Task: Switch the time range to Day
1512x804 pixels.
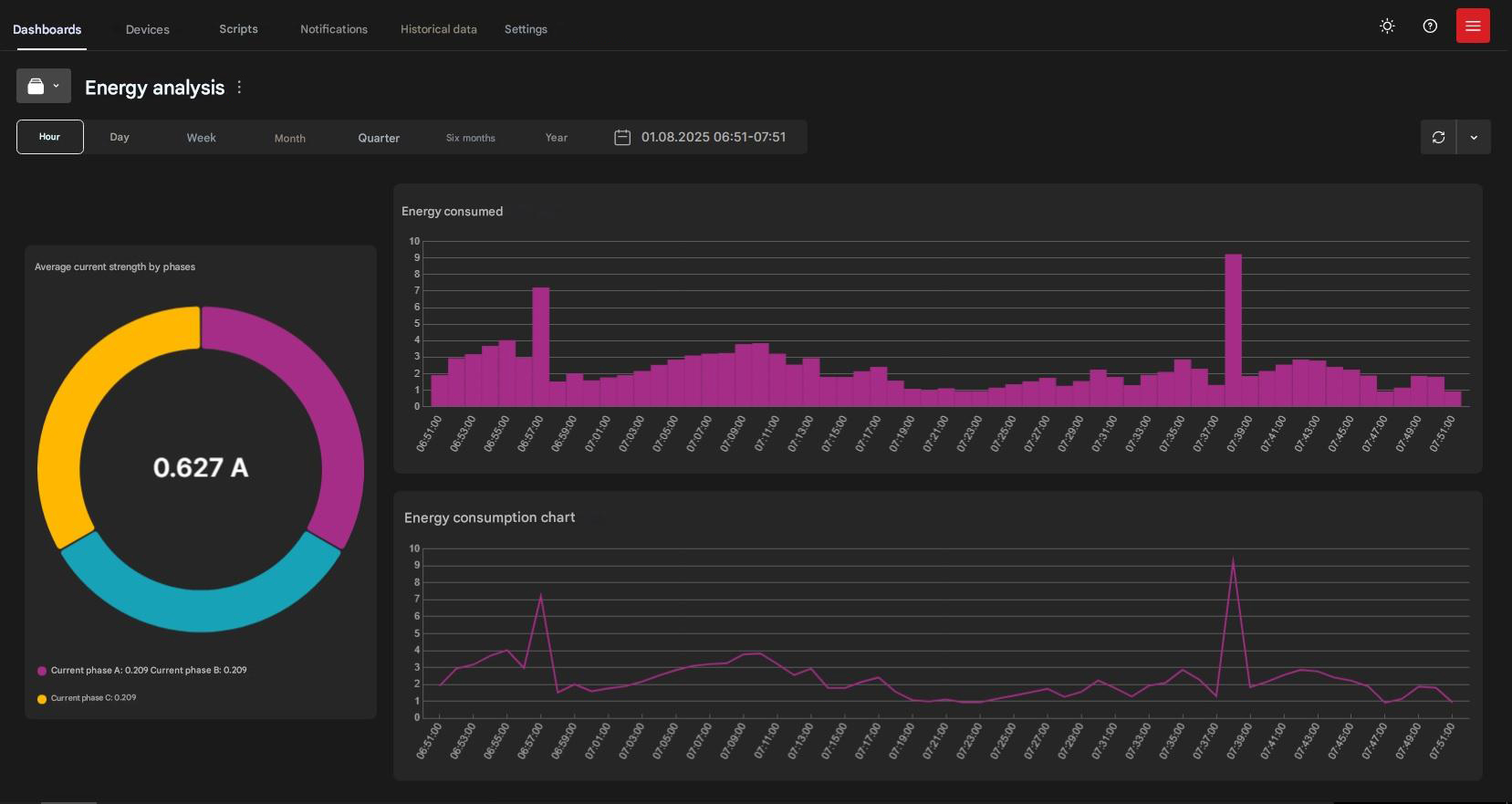Action: (x=120, y=137)
